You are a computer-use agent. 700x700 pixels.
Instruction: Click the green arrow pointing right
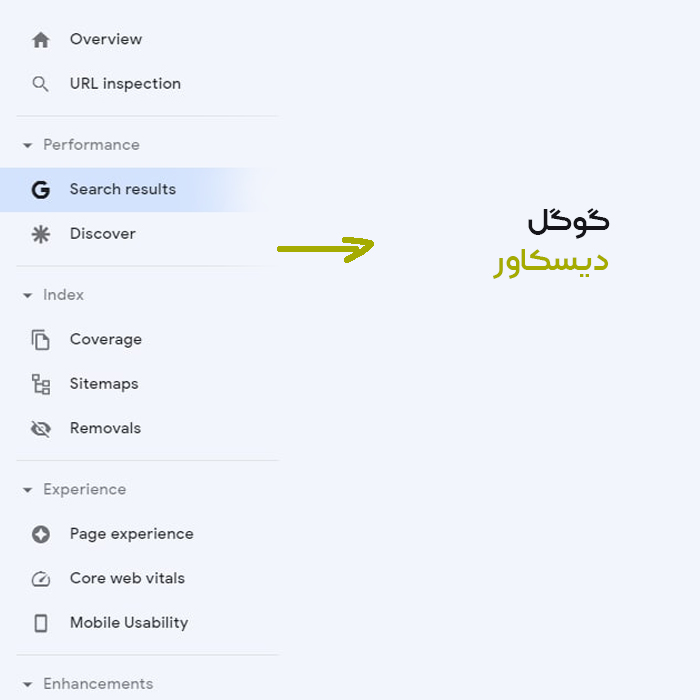(x=325, y=249)
